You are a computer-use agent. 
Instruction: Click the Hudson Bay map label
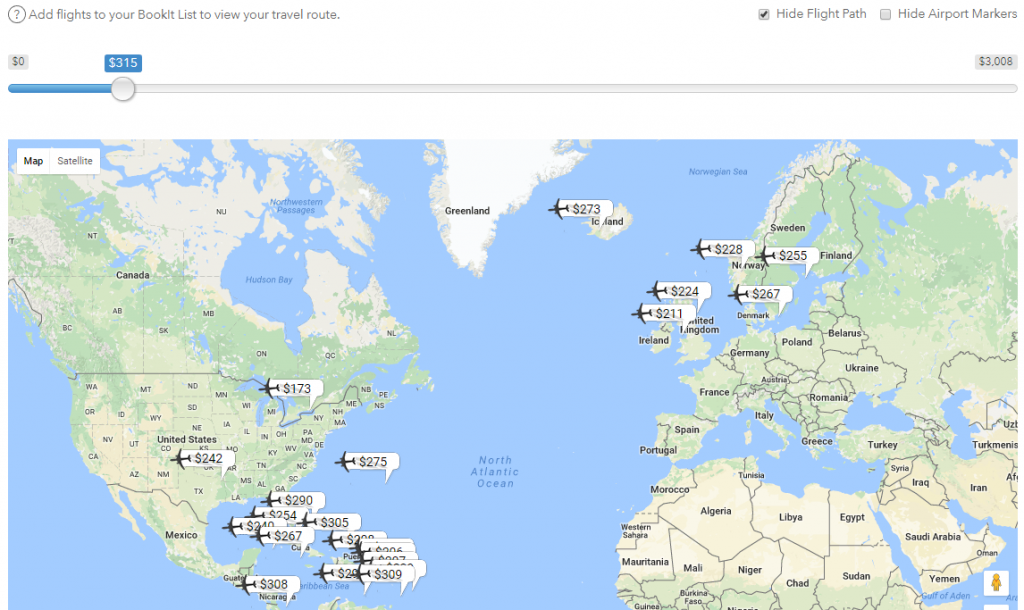tap(268, 280)
